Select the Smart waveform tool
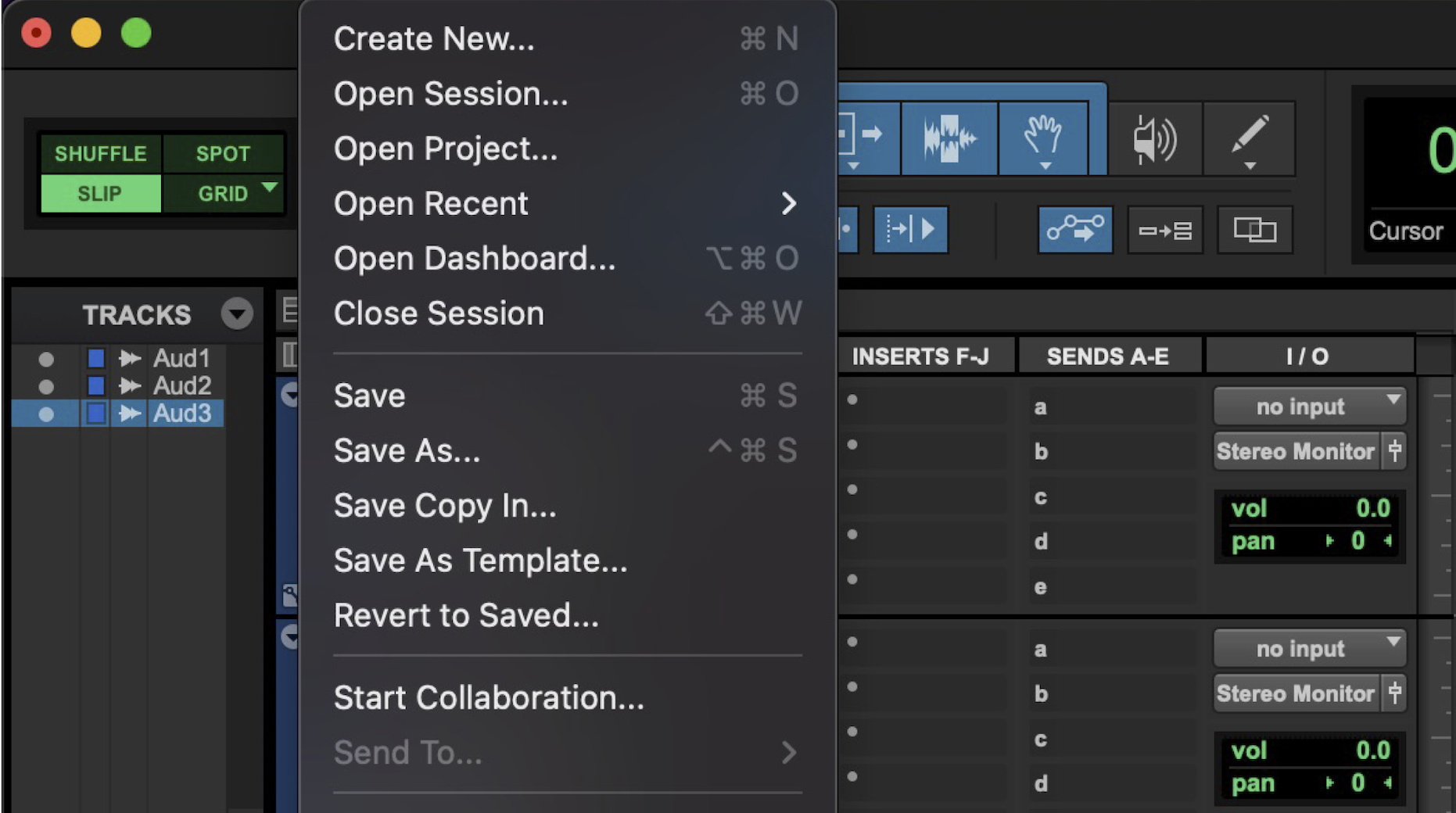The width and height of the screenshot is (1456, 813). [x=949, y=138]
